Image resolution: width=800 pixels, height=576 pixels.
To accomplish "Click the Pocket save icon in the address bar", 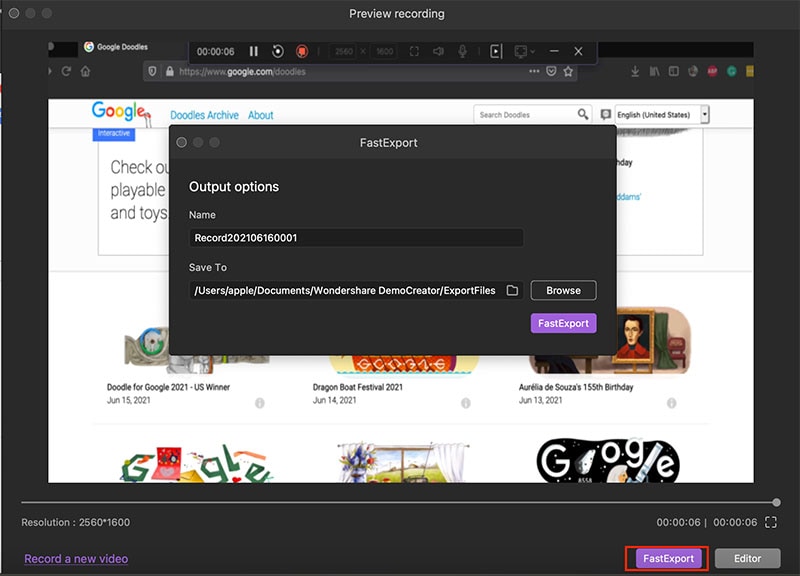I will pos(551,71).
